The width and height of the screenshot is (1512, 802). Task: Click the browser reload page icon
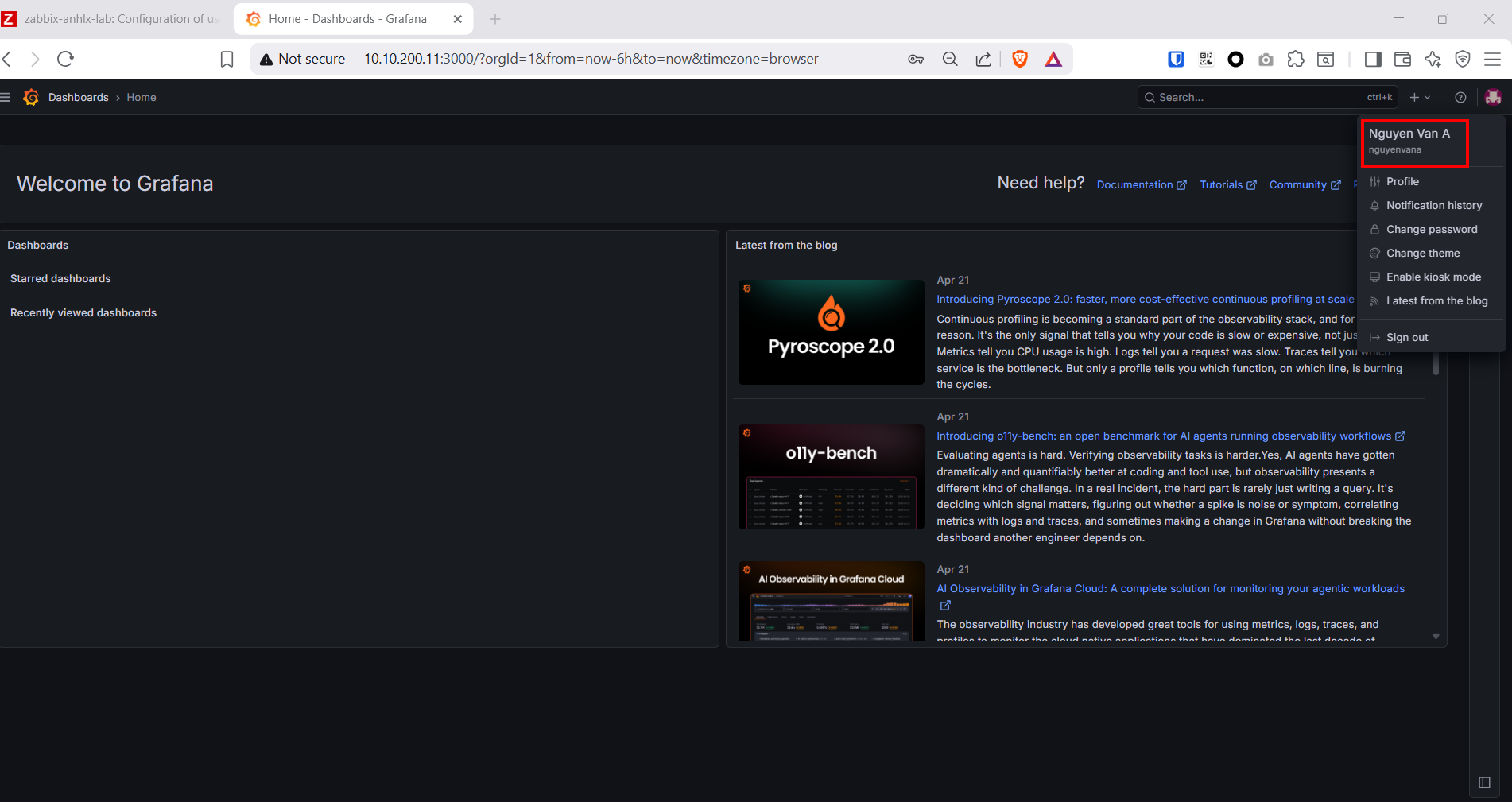66,59
